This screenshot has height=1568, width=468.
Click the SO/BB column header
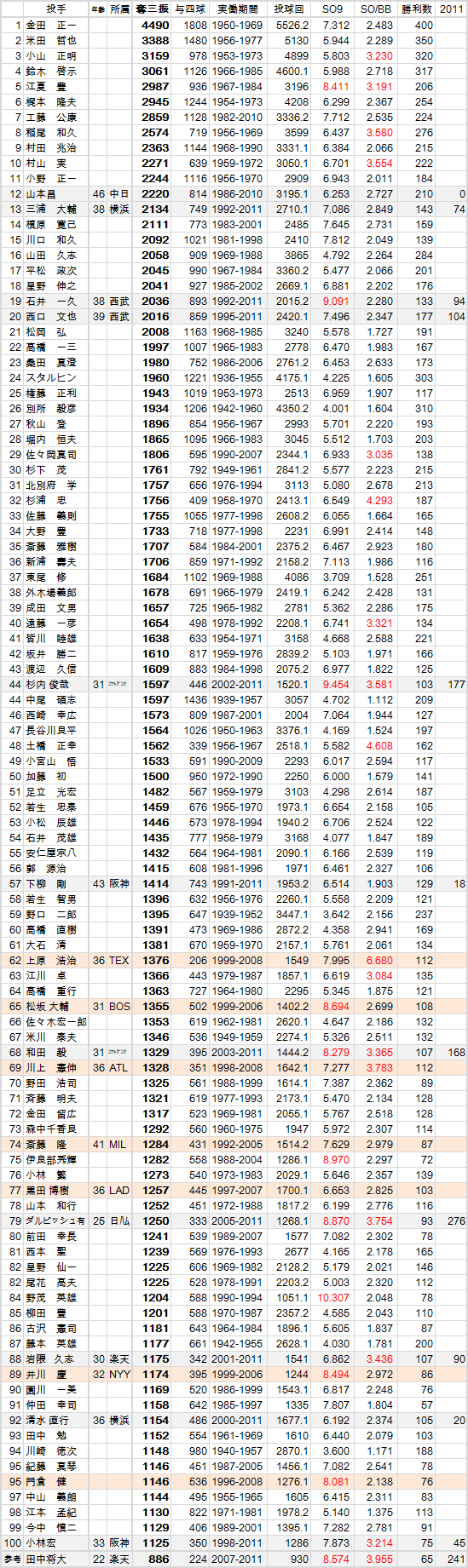click(375, 9)
